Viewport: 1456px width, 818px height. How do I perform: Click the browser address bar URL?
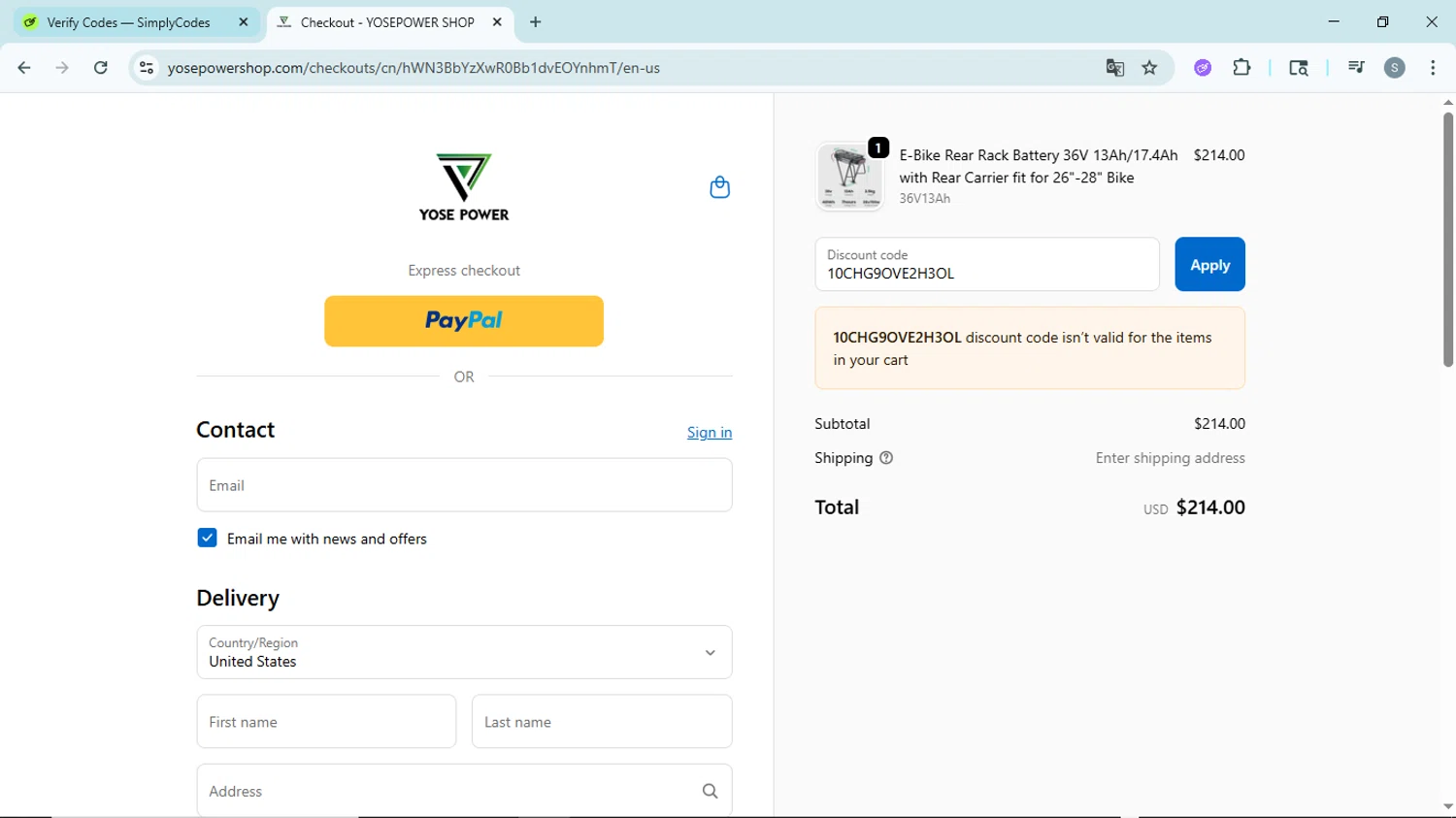click(414, 68)
